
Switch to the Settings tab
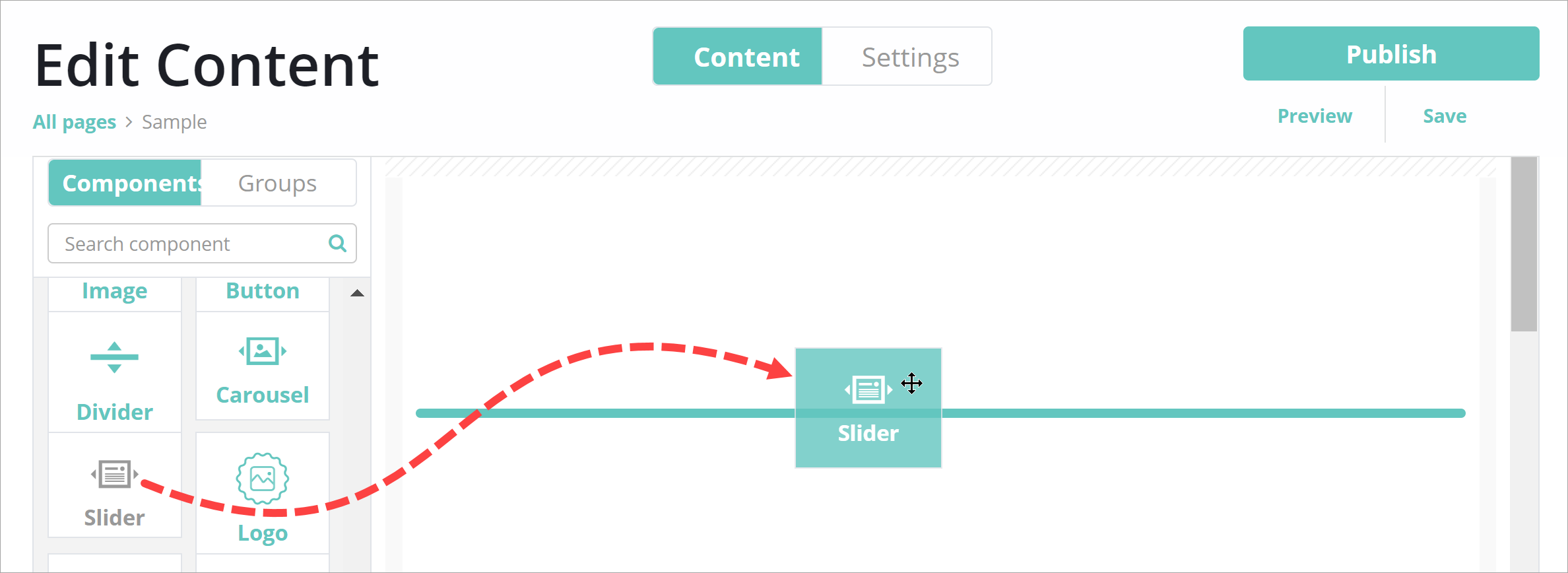pyautogui.click(x=909, y=57)
